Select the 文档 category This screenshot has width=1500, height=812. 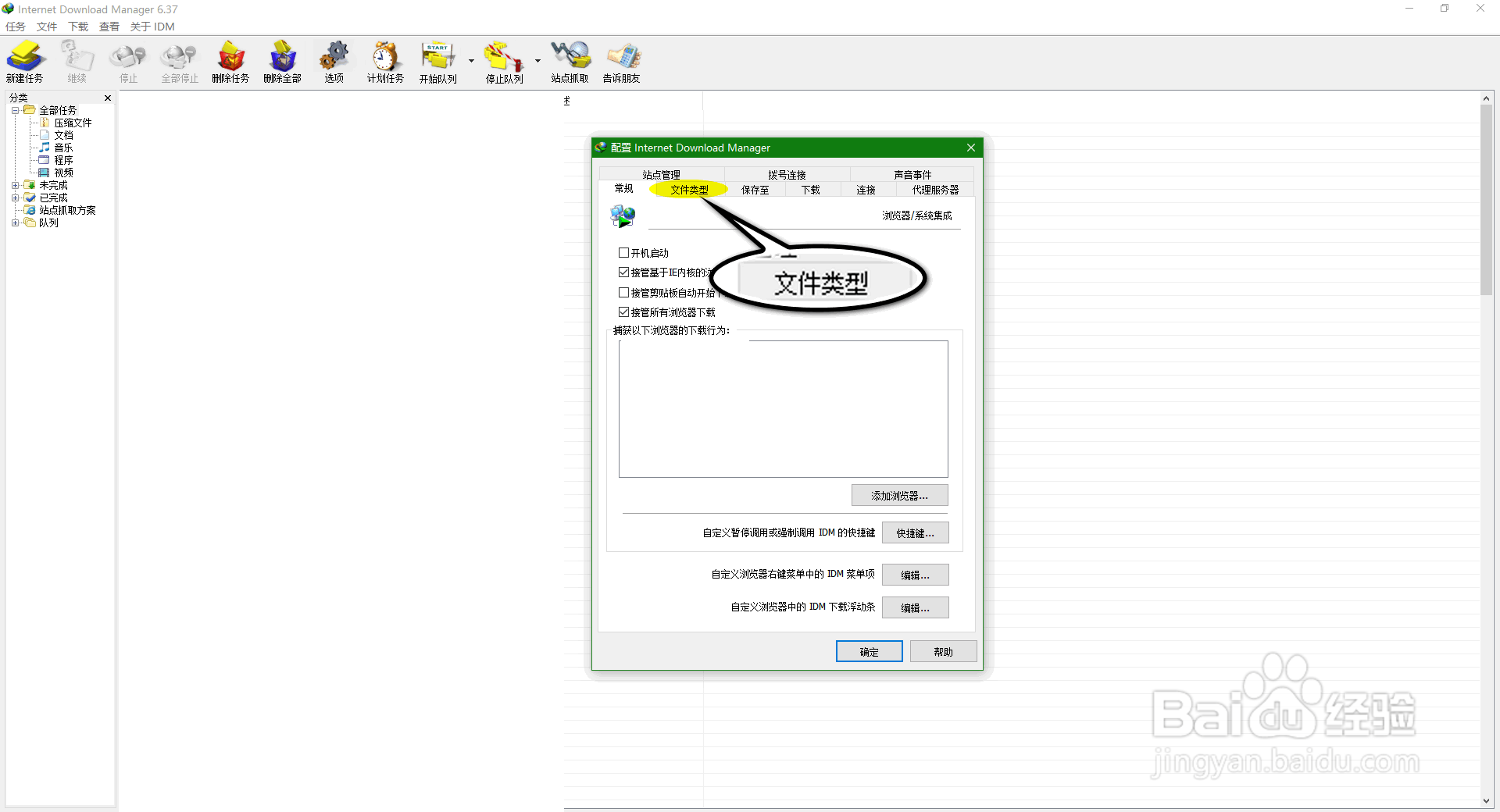63,135
